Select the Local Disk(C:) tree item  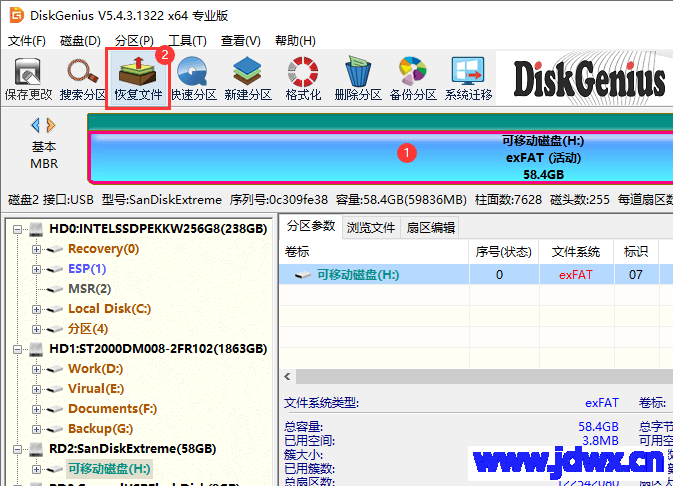pos(109,309)
